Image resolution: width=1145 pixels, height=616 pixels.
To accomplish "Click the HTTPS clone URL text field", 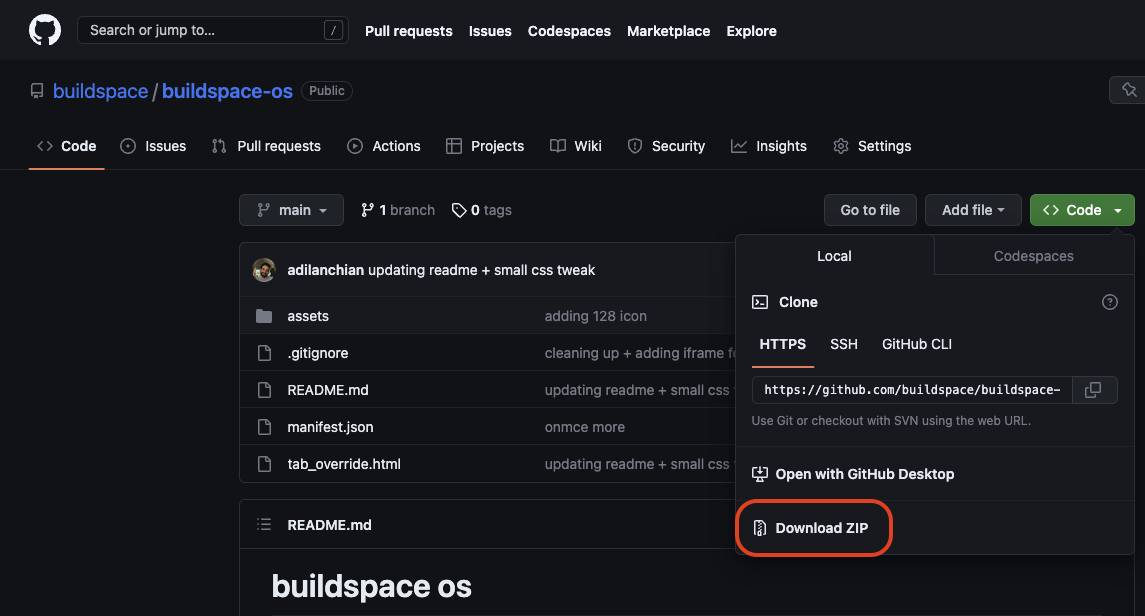I will 912,390.
